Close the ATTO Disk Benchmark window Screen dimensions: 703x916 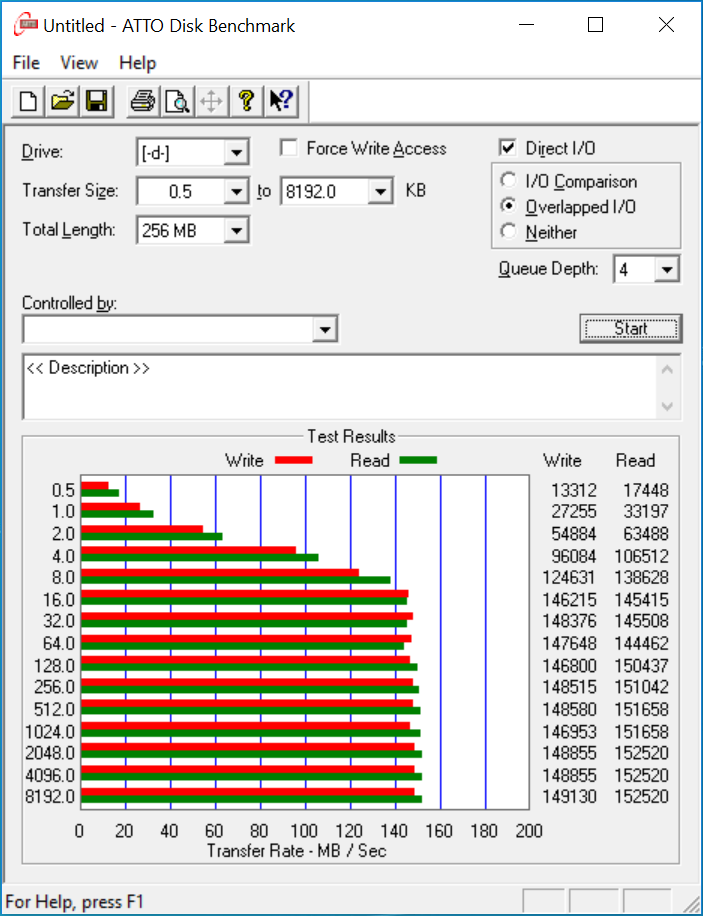666,25
